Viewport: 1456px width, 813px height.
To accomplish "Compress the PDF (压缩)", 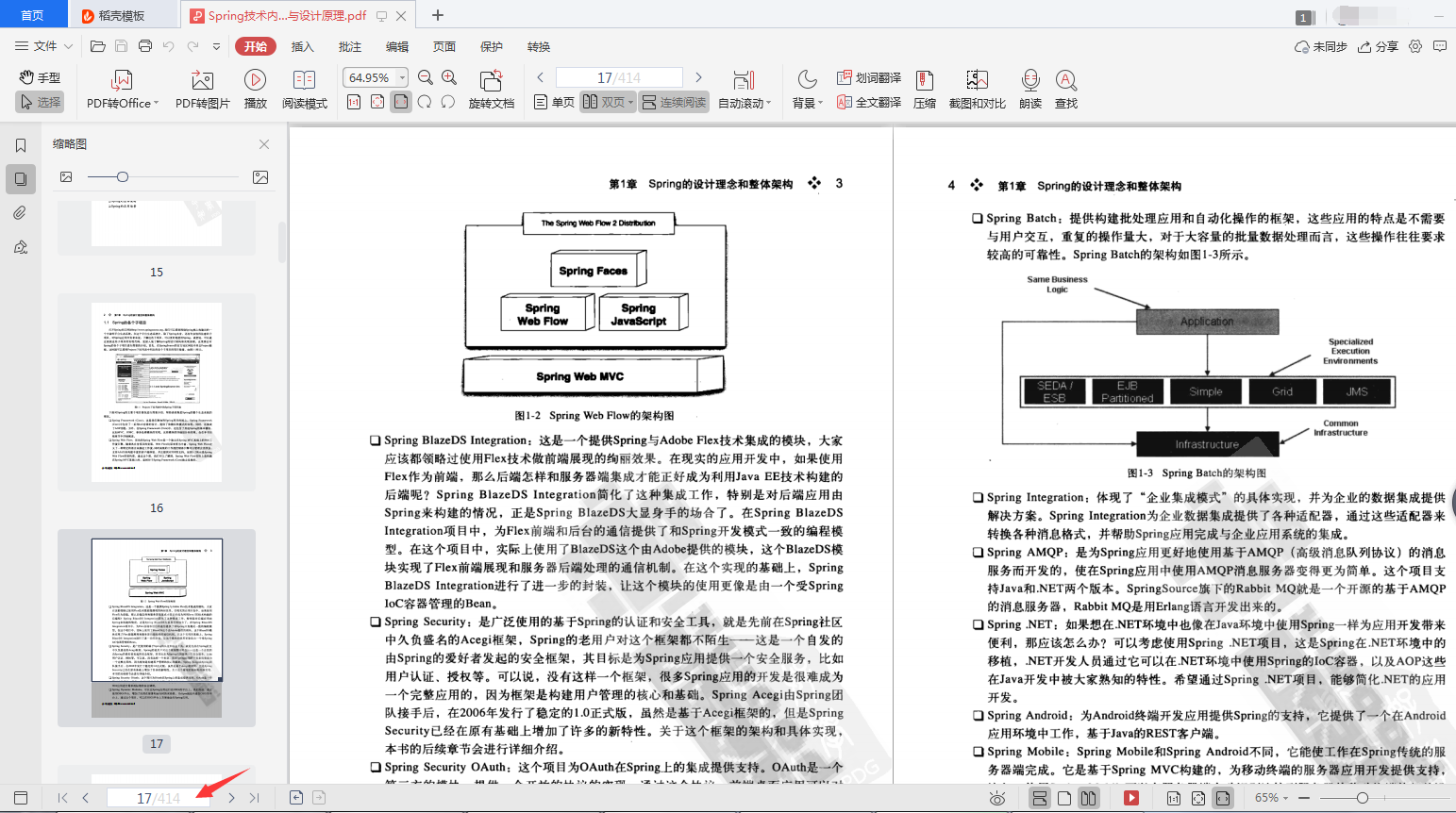I will pos(925,91).
